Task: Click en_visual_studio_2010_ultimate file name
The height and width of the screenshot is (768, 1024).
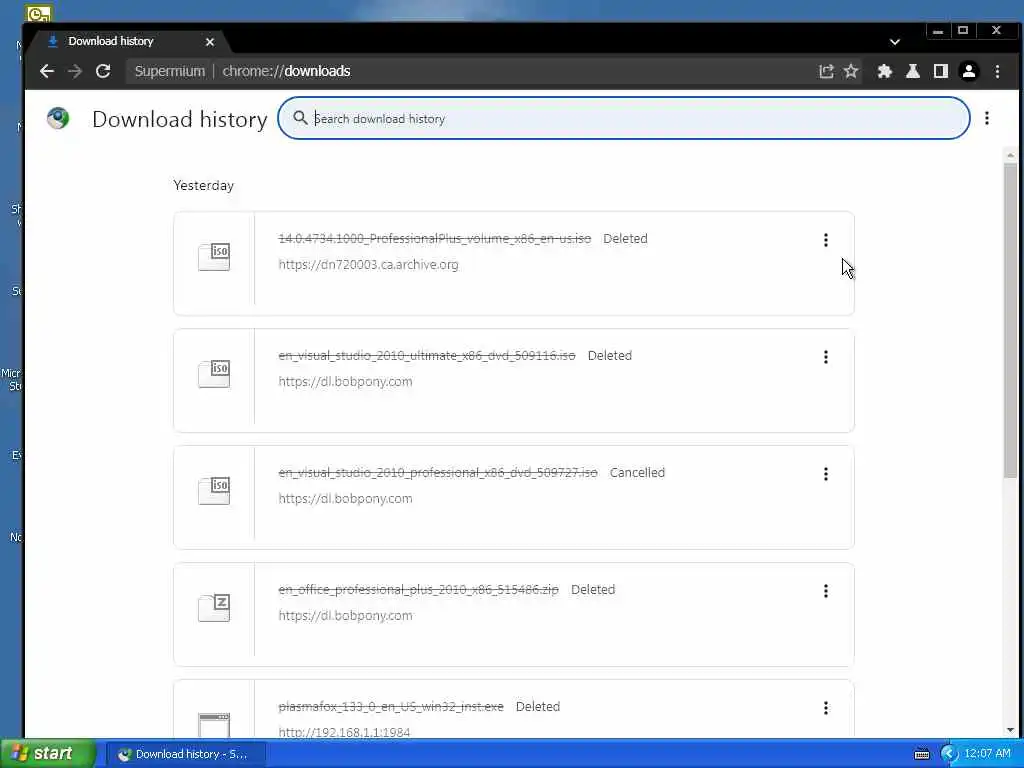Action: (427, 355)
